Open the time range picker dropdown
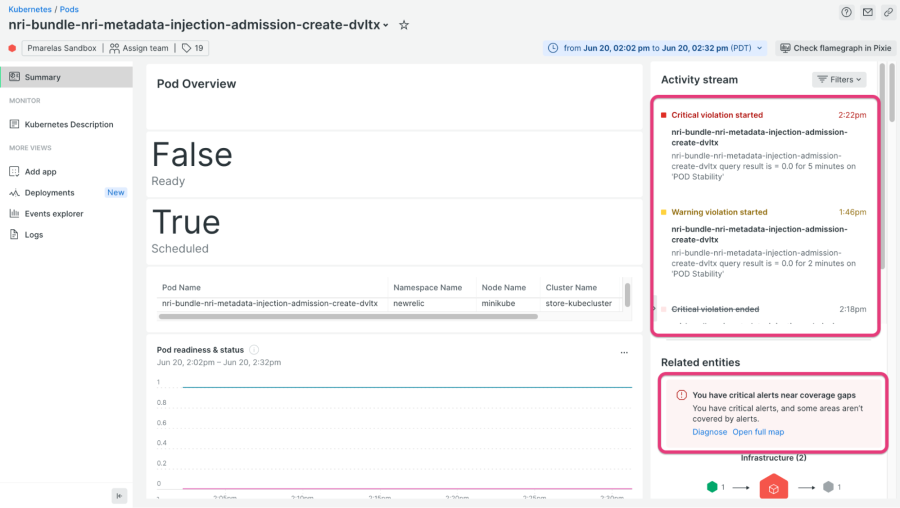Screen dimensions: 900x508 point(656,48)
